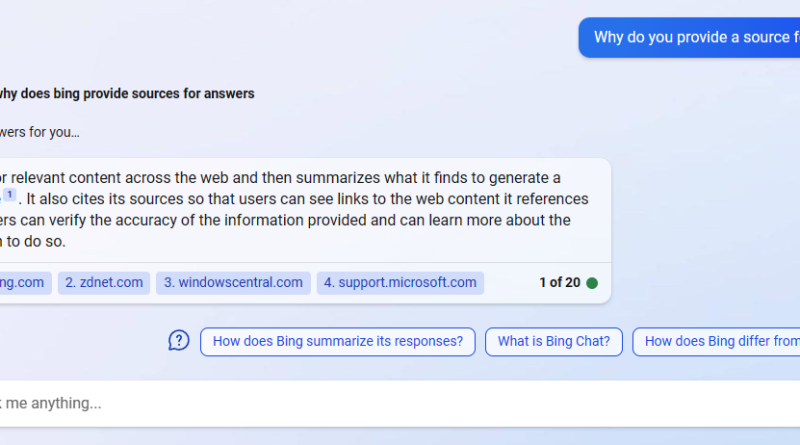Open the first source link ending in ng.com
This screenshot has width=800, height=445.
(23, 283)
